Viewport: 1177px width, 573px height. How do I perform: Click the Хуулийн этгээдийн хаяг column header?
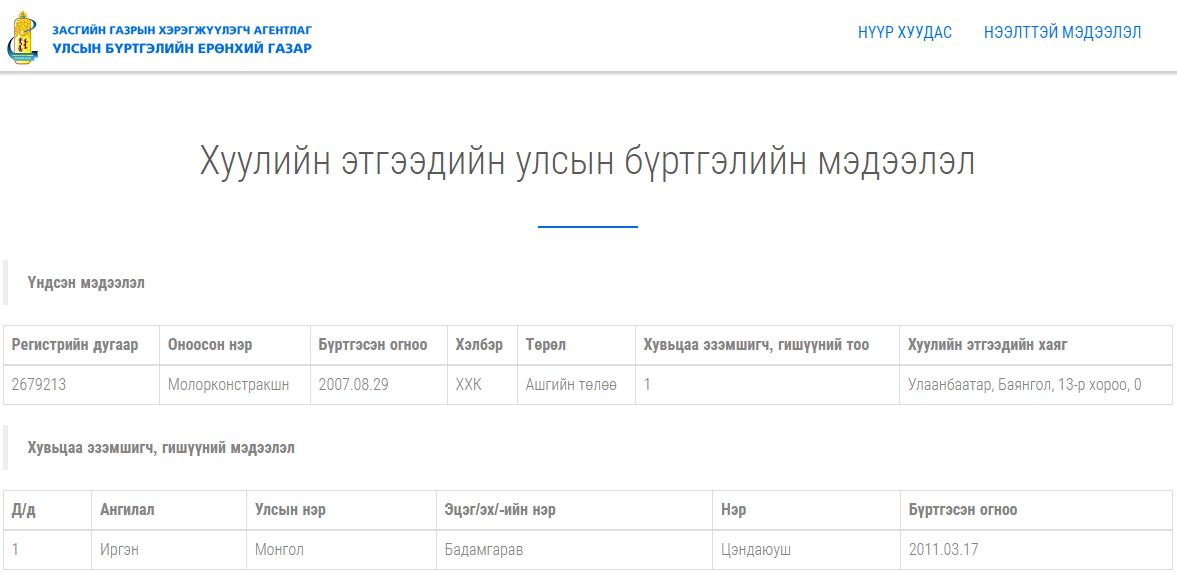(x=987, y=345)
